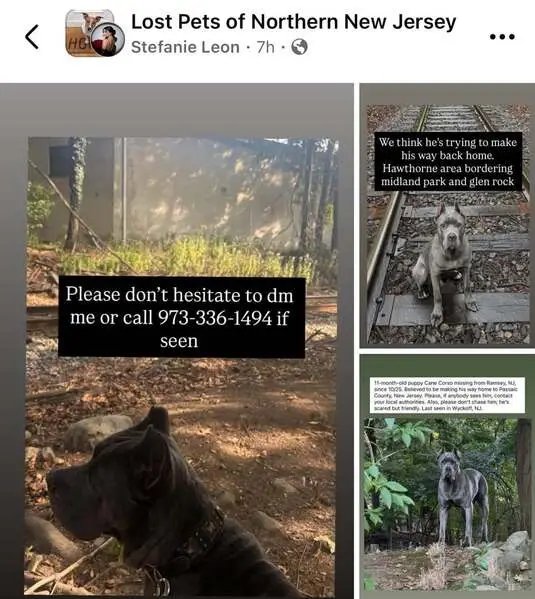Tap the gray dog sitting on the rail ties
This screenshot has height=599, width=535.
445,264
